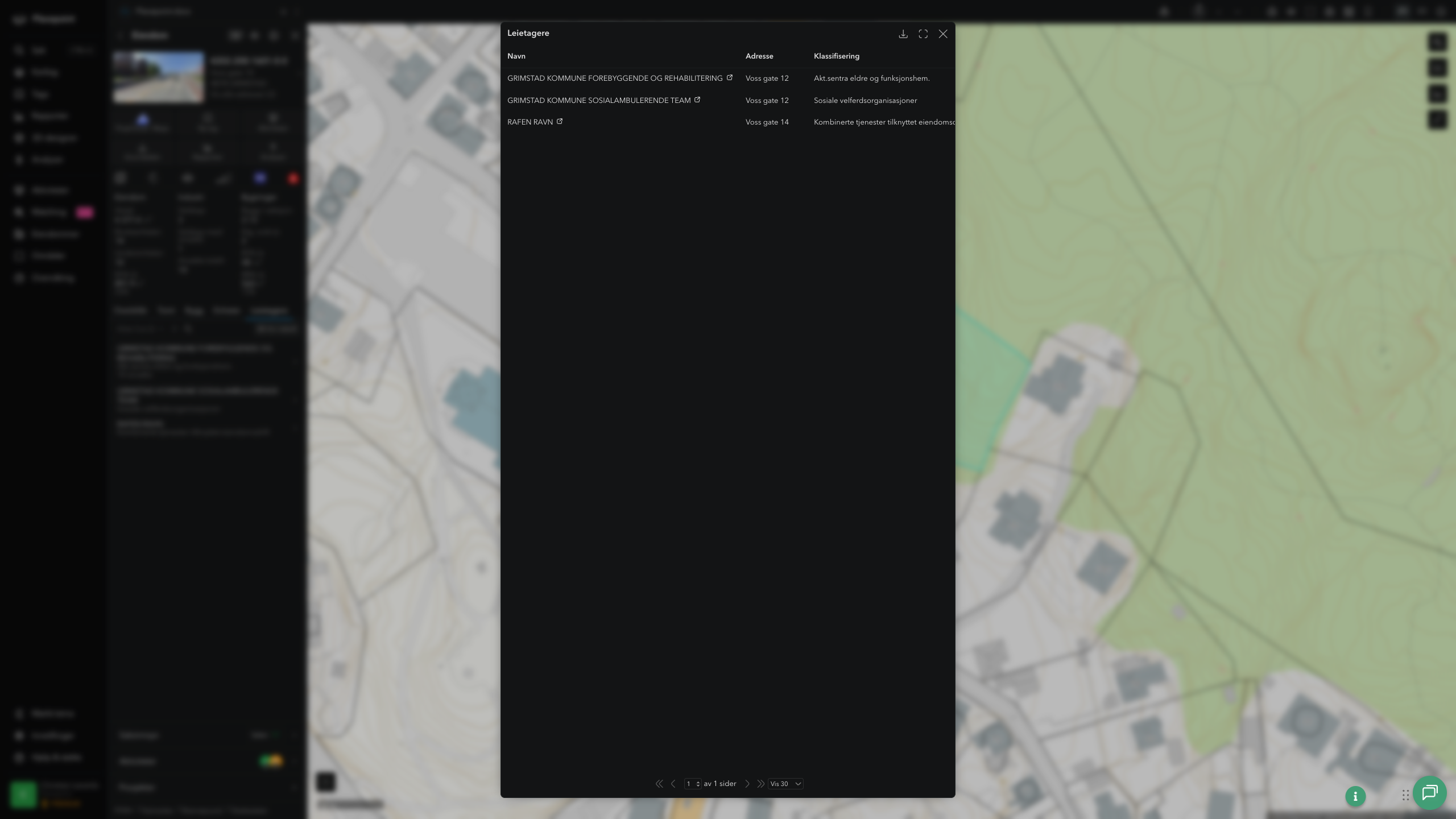Grab the dotted handle beside the chat button
Viewport: 1456px width, 819px height.
tap(1405, 795)
